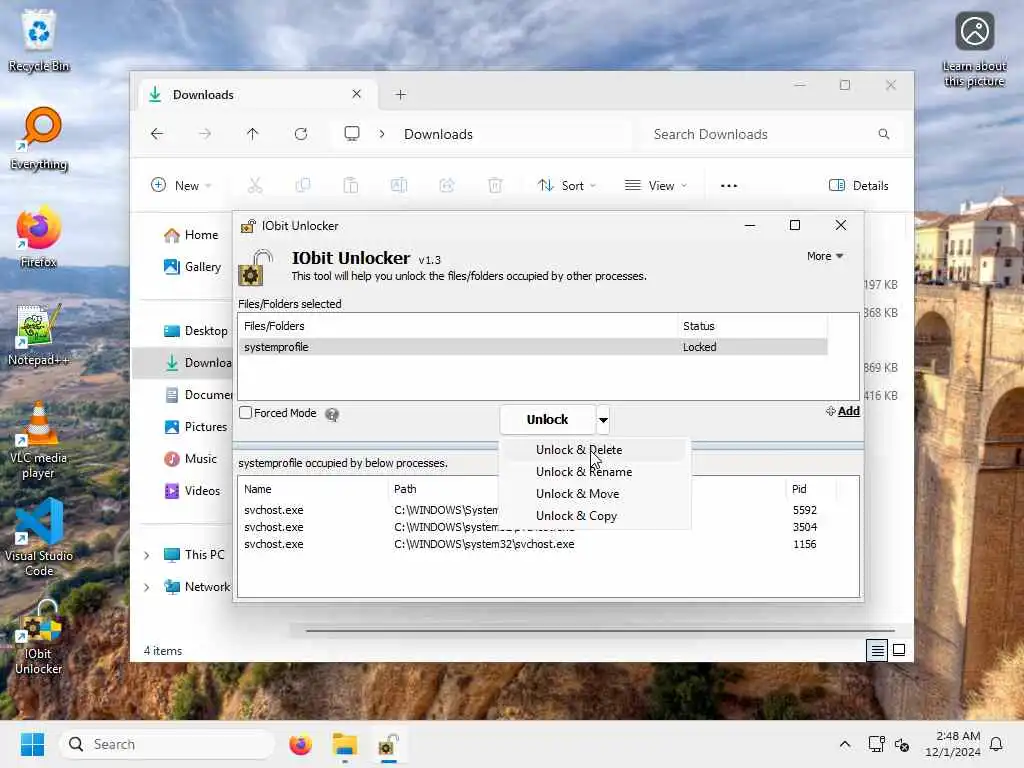Click the Search Downloads field
This screenshot has height=768, width=1024.
(x=762, y=134)
